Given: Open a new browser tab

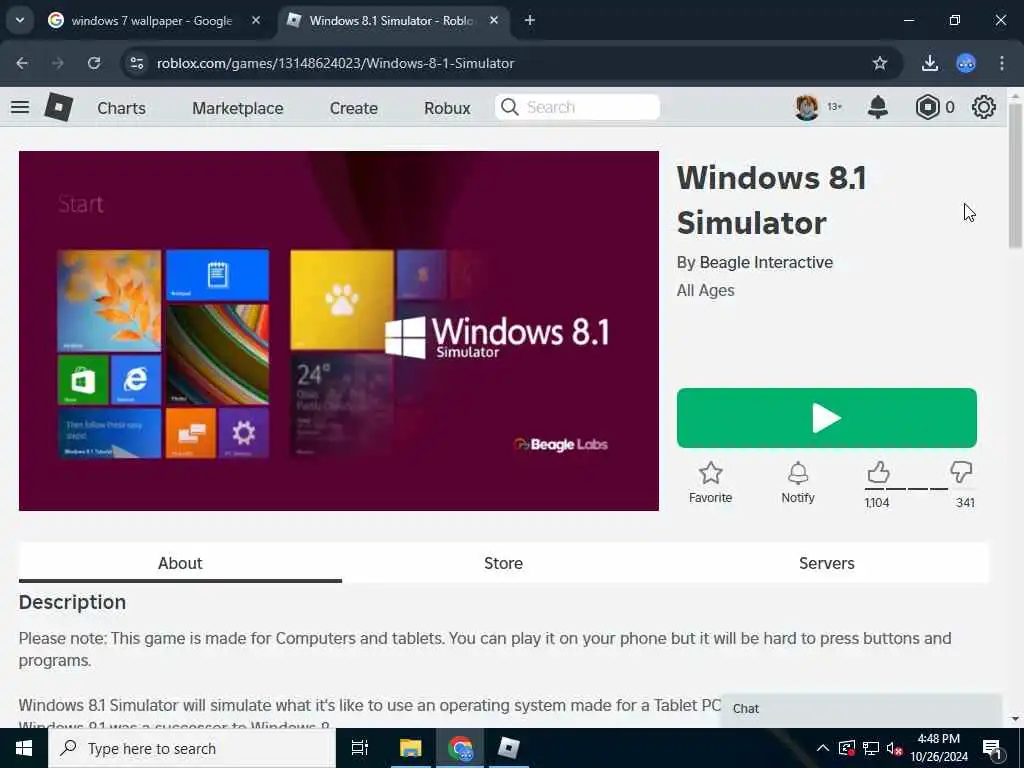Looking at the screenshot, I should click(530, 21).
